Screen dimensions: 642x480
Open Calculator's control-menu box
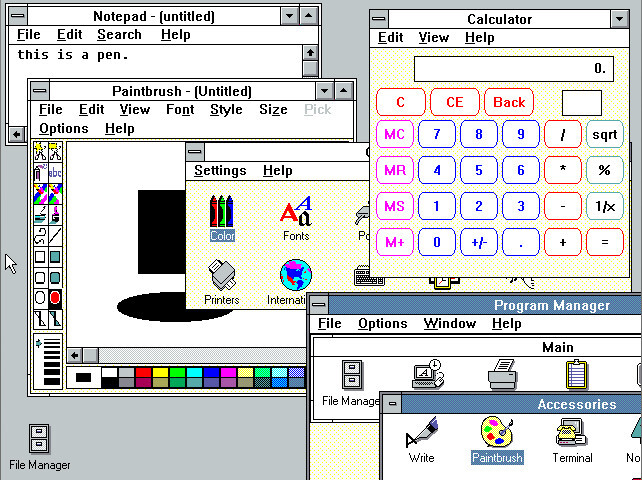(380, 19)
